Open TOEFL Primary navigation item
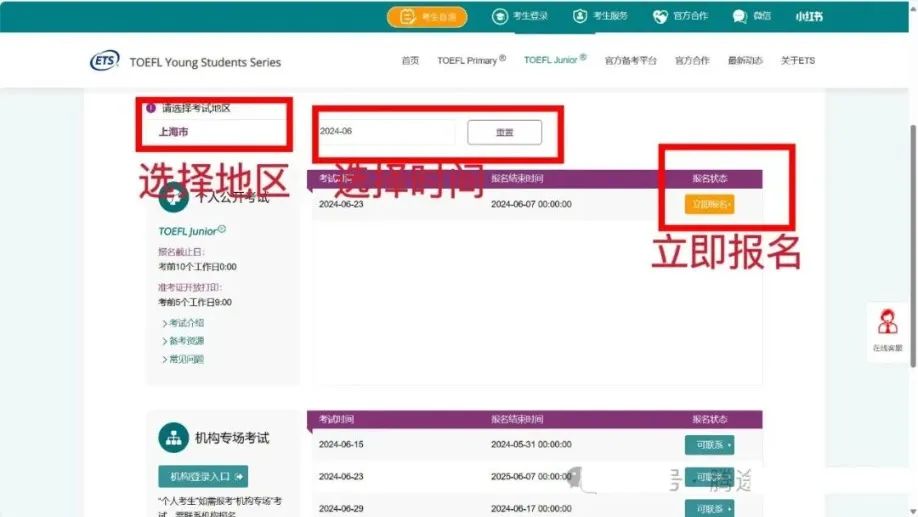The height and width of the screenshot is (517, 918). [471, 60]
